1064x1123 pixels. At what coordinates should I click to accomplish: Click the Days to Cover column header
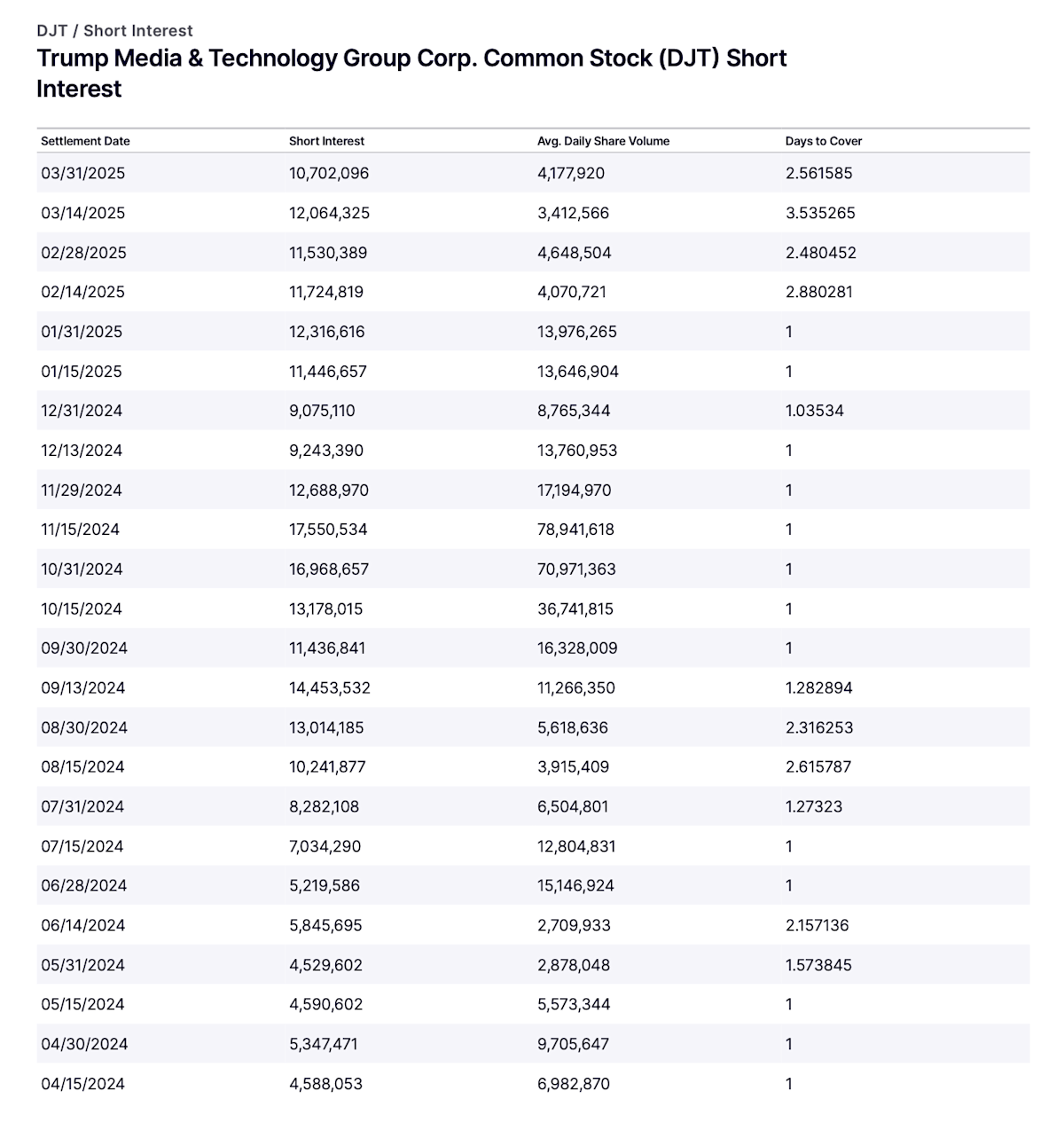tap(823, 141)
